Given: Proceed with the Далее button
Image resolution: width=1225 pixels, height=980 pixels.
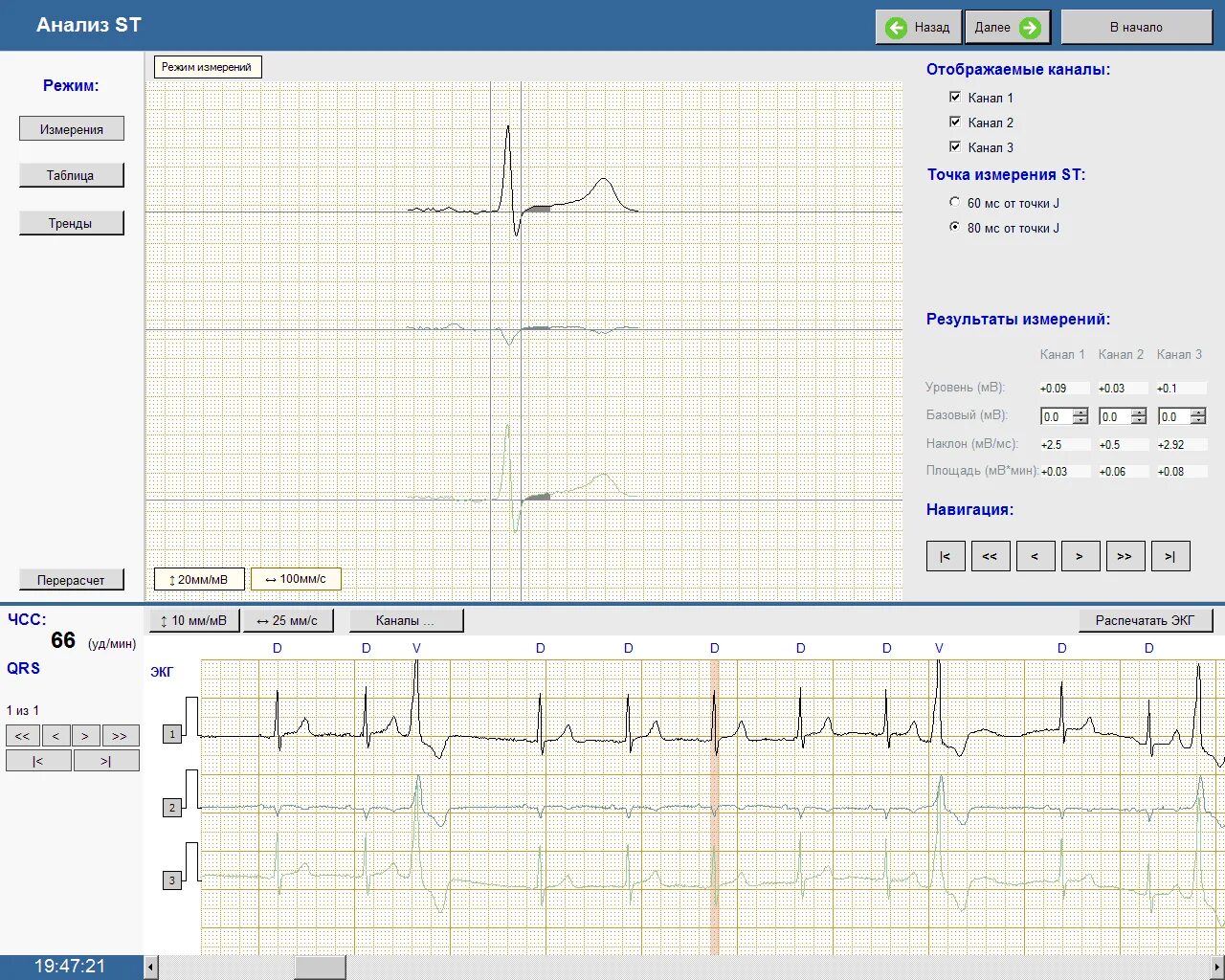Looking at the screenshot, I should click(x=1007, y=28).
